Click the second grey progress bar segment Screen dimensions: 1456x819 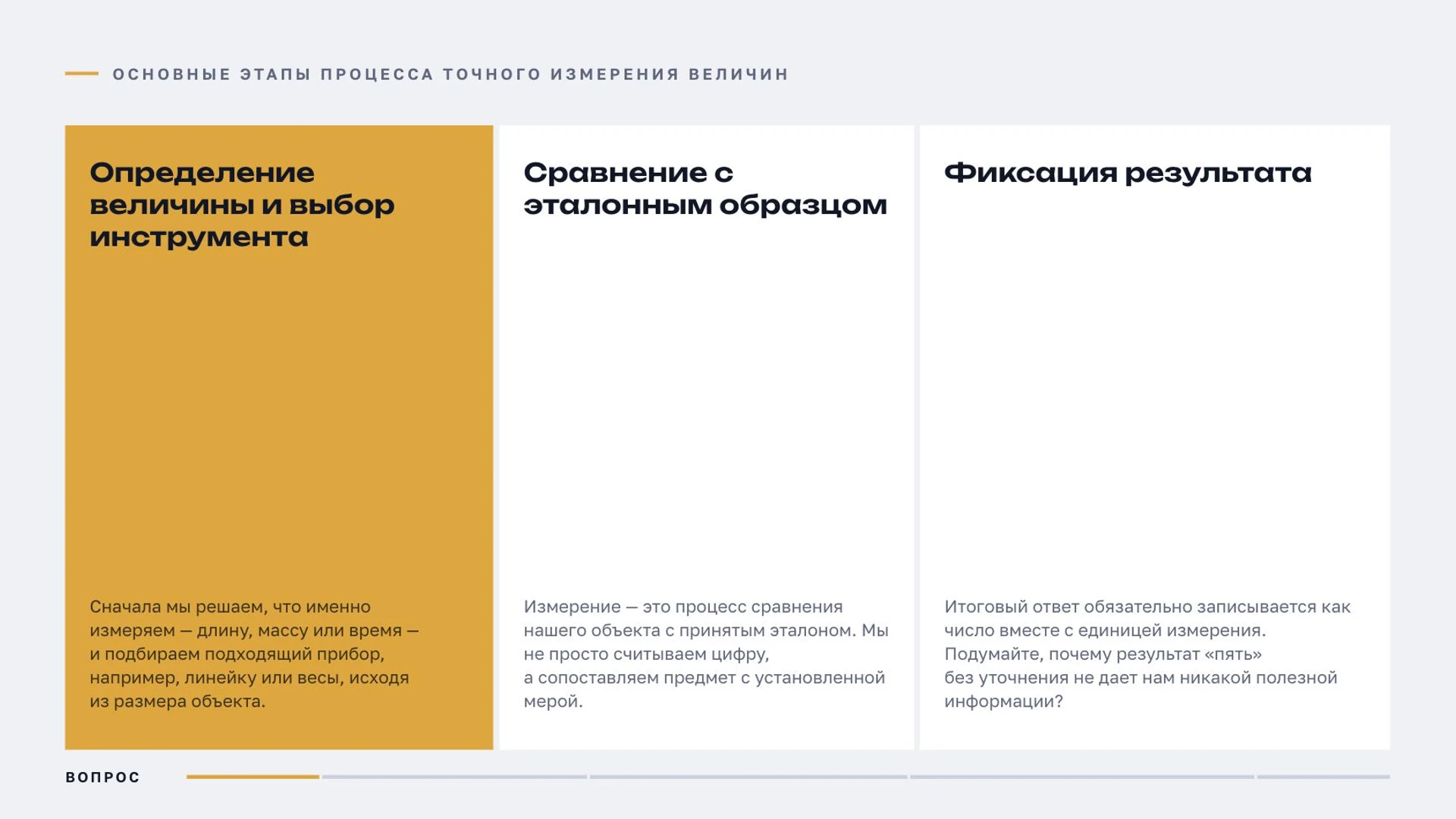(x=454, y=777)
